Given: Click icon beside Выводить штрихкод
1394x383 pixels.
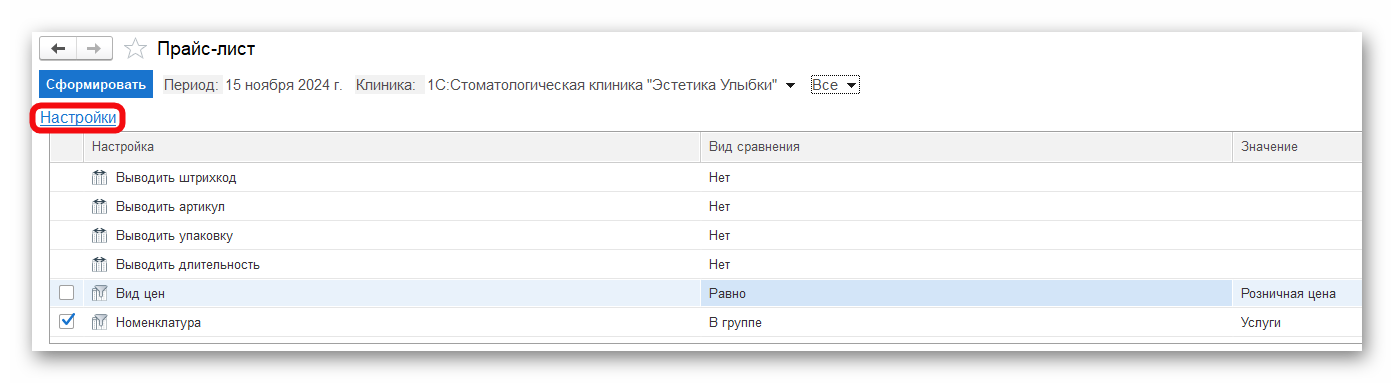Looking at the screenshot, I should [99, 178].
